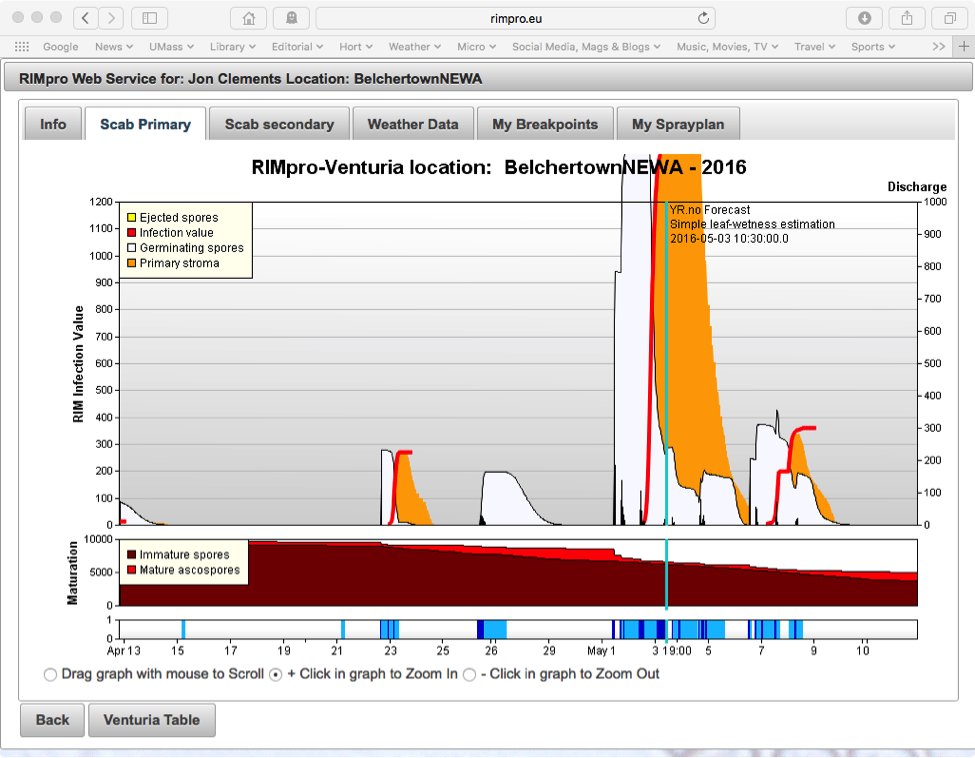The width and height of the screenshot is (975, 758).
Task: Click the reload page icon
Action: (703, 18)
